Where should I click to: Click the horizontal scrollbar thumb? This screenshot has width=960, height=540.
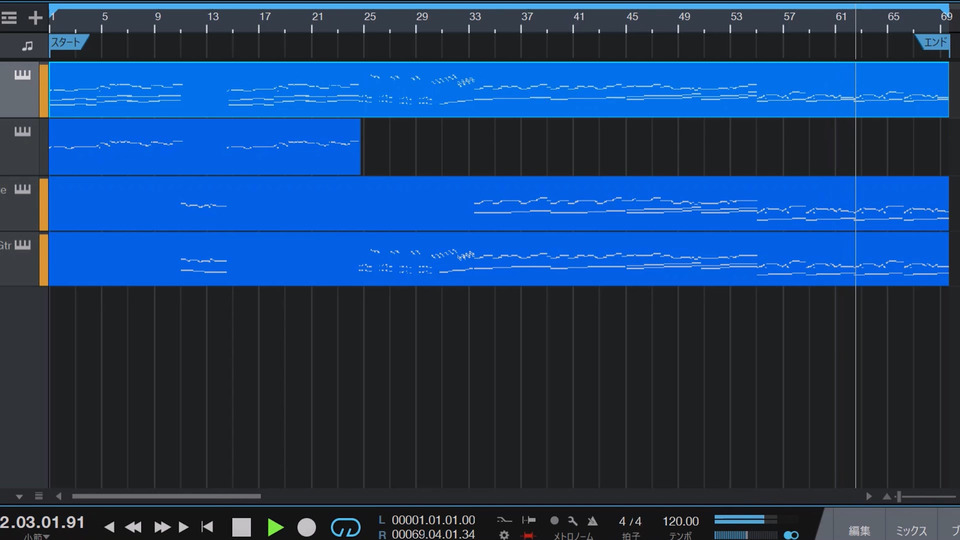pos(166,496)
